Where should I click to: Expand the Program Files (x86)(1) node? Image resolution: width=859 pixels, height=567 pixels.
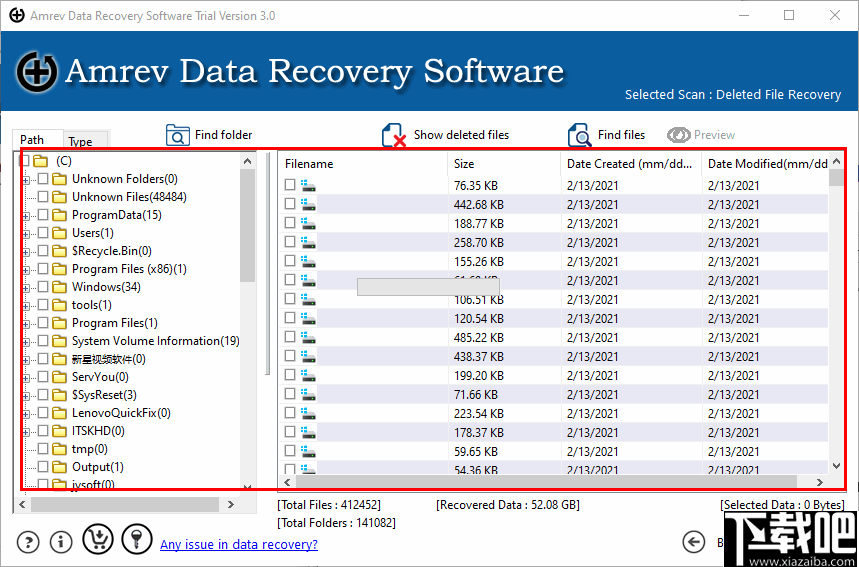point(26,270)
